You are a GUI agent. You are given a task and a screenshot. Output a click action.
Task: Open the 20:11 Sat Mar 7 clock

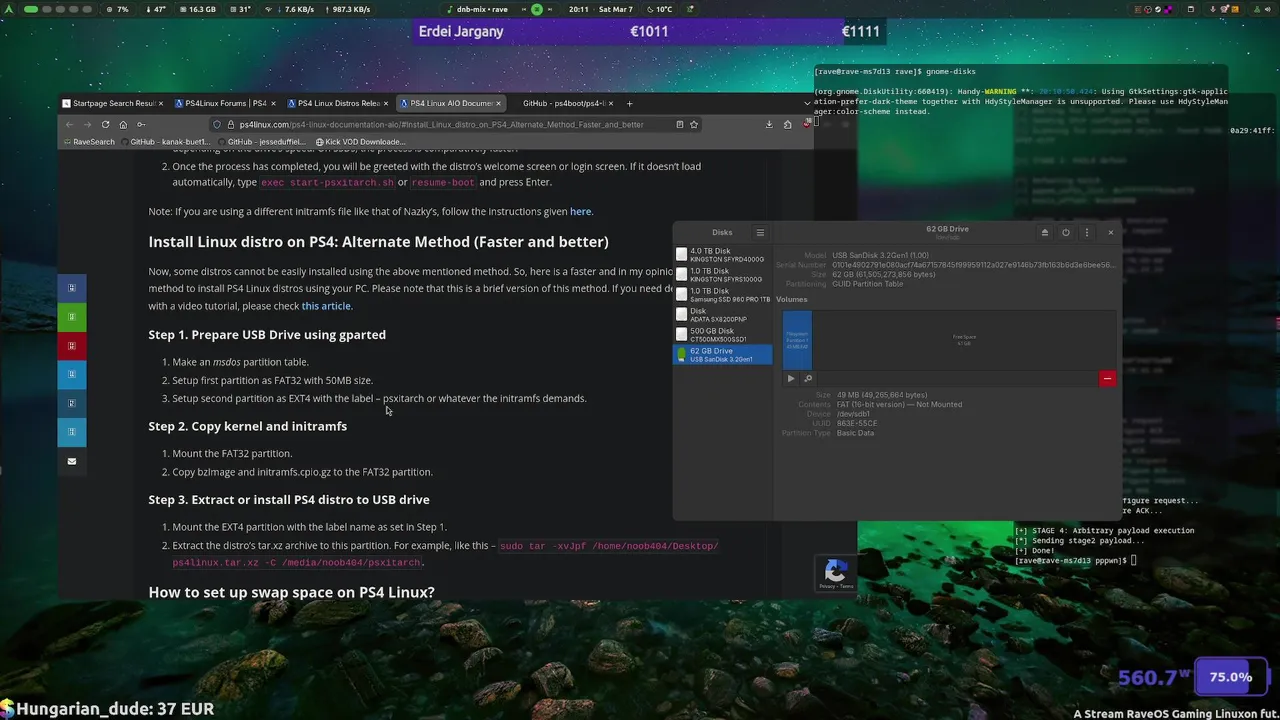pos(600,9)
